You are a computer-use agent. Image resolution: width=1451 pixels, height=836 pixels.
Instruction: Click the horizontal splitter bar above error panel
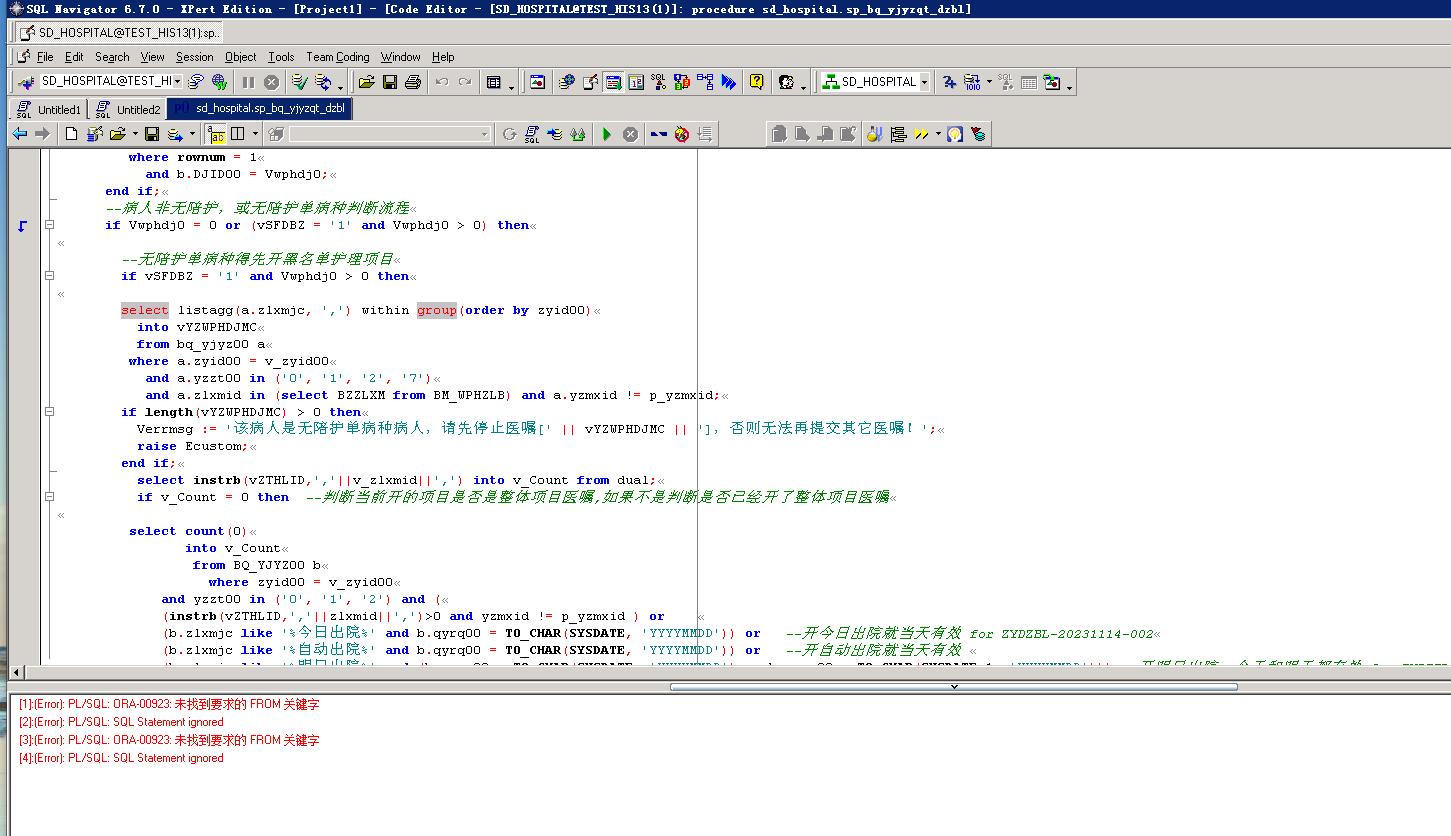tap(953, 687)
